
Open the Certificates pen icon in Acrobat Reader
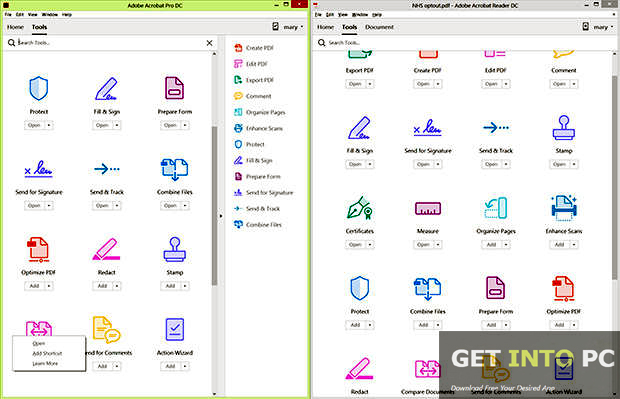click(x=359, y=208)
